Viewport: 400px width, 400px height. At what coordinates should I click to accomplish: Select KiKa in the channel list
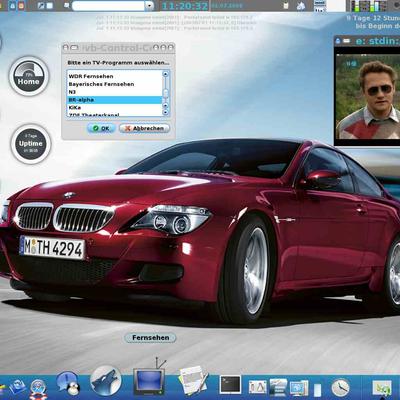click(114, 107)
